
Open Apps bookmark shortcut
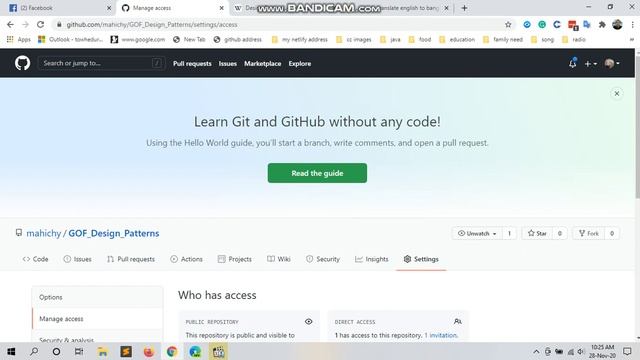pos(19,40)
